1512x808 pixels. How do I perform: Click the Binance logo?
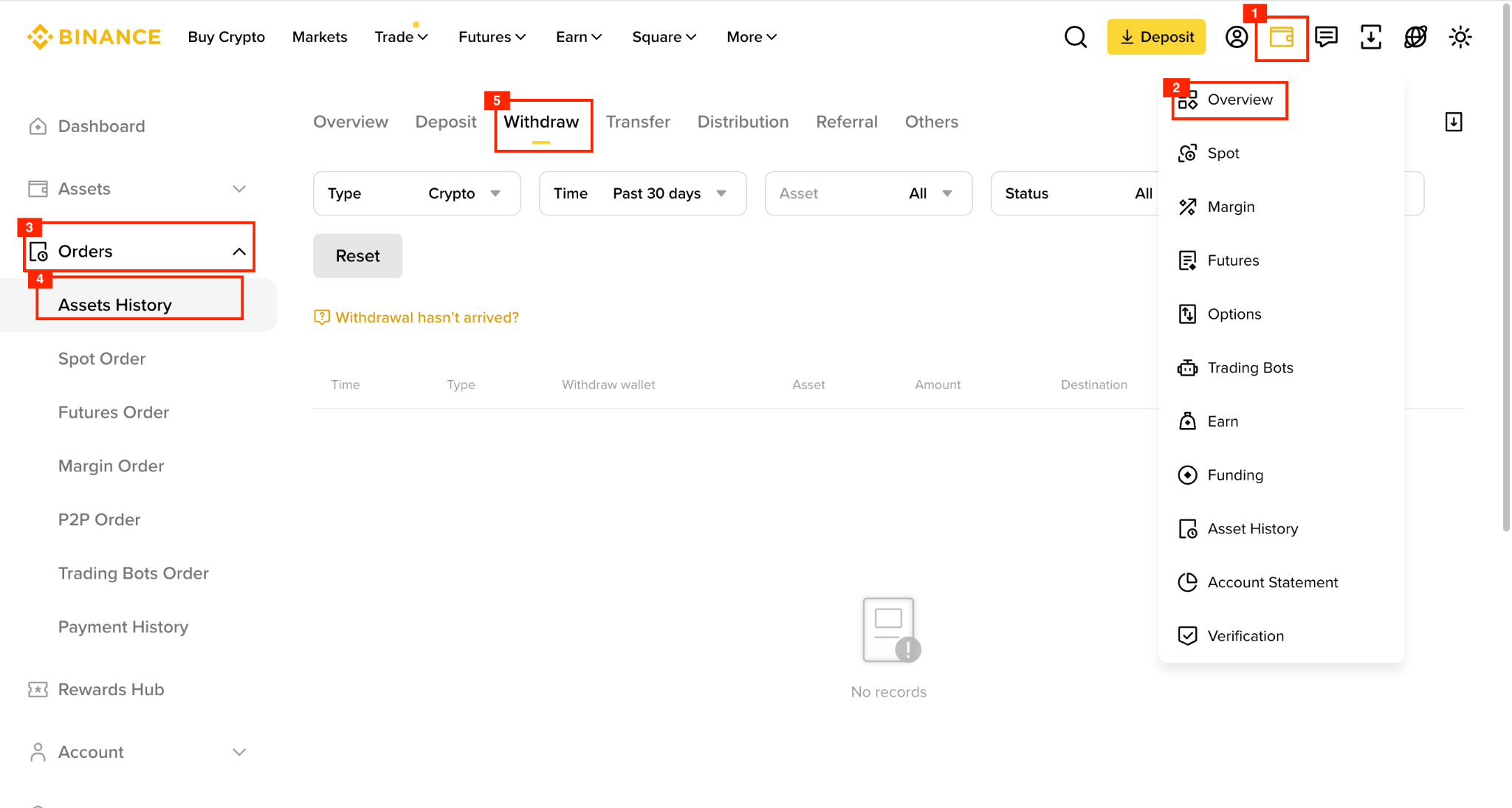coord(94,37)
